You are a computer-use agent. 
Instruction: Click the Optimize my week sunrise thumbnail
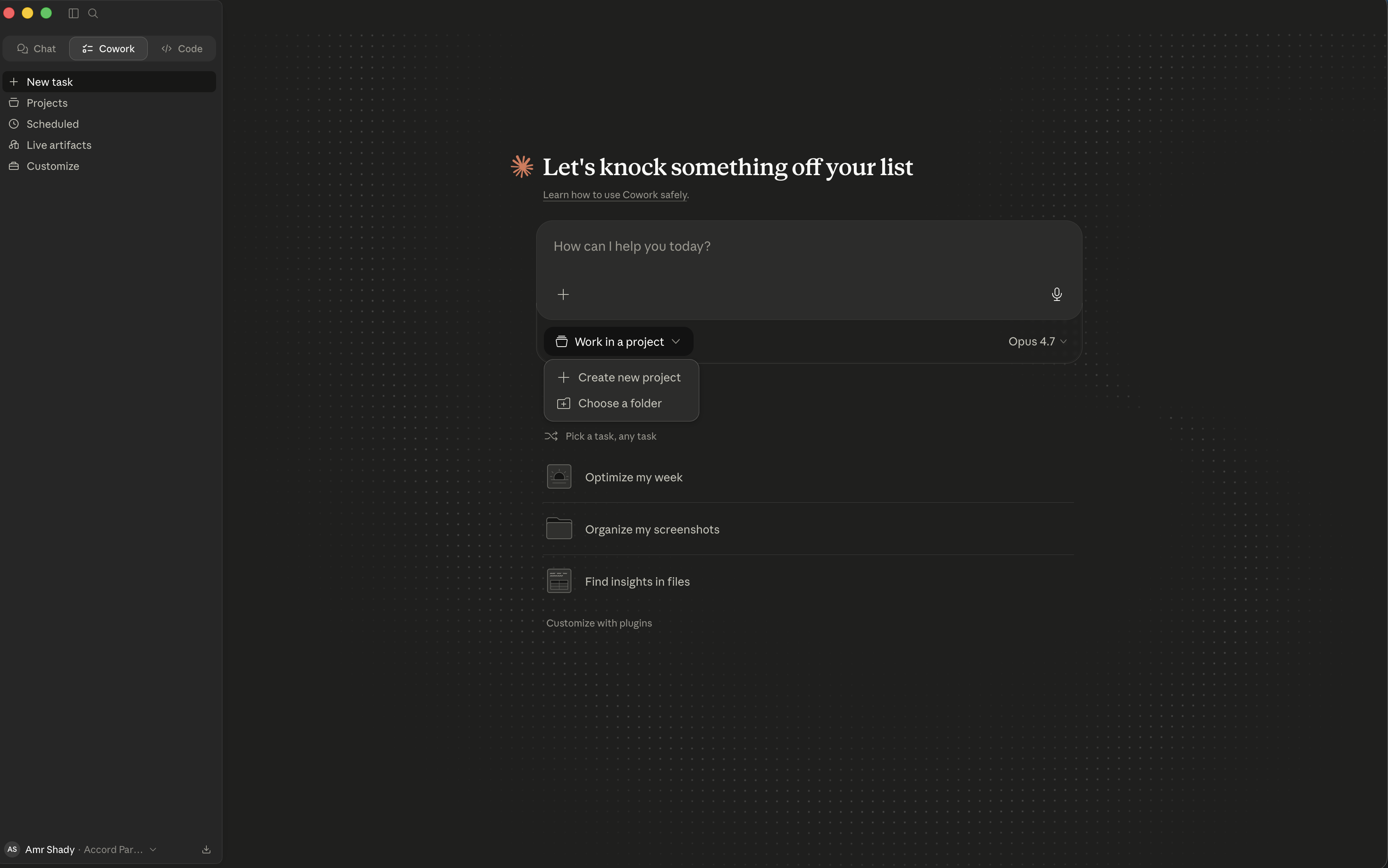559,477
